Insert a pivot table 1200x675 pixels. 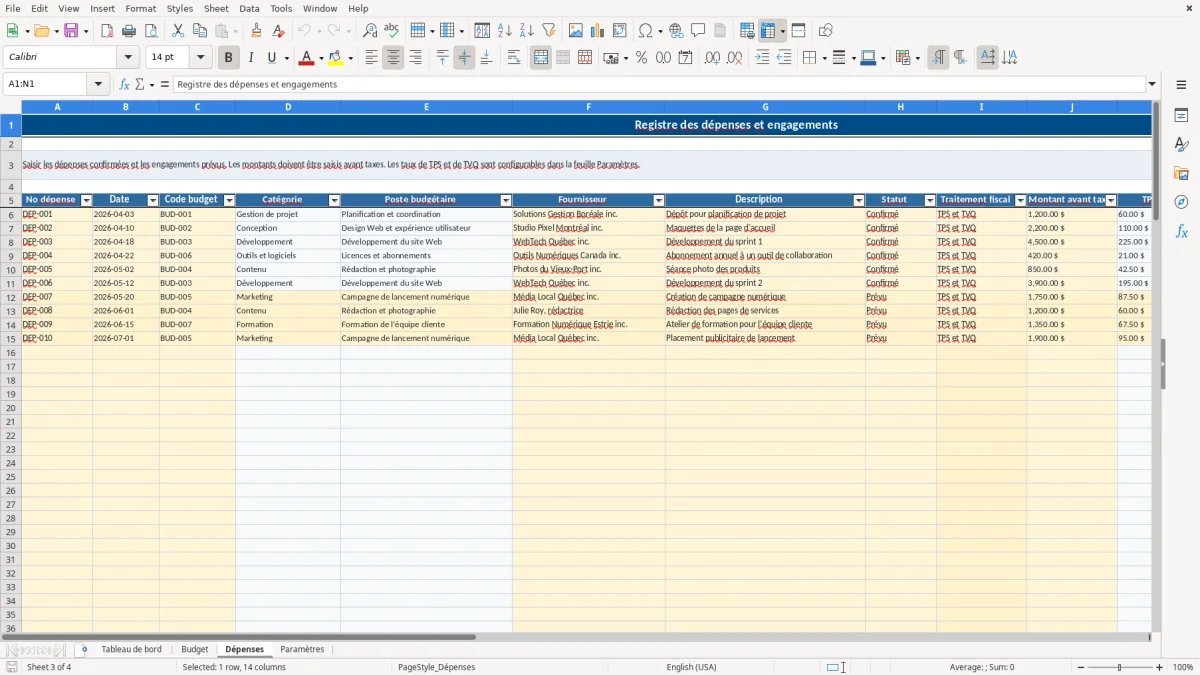620,31
